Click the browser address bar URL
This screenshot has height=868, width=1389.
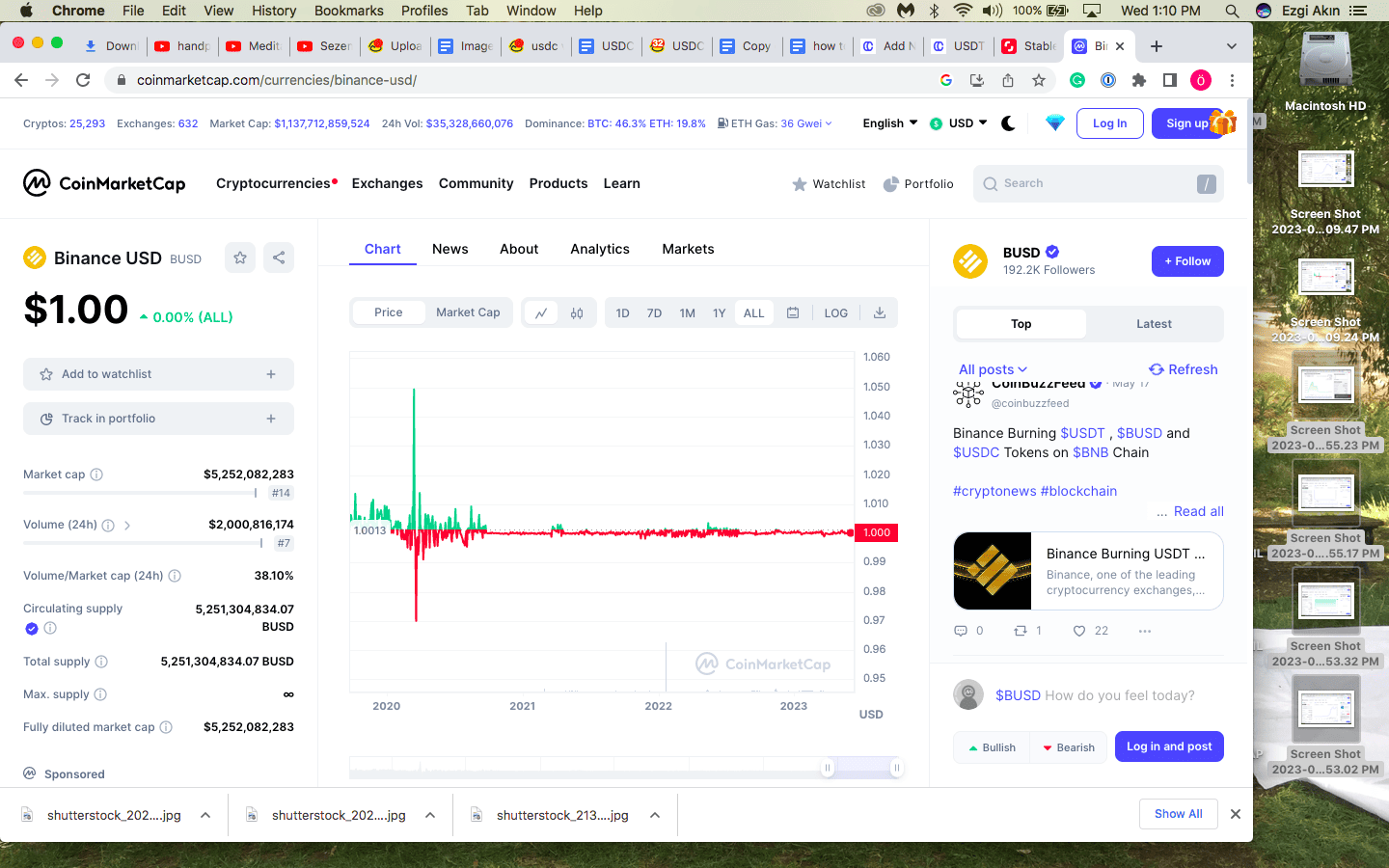tap(277, 80)
